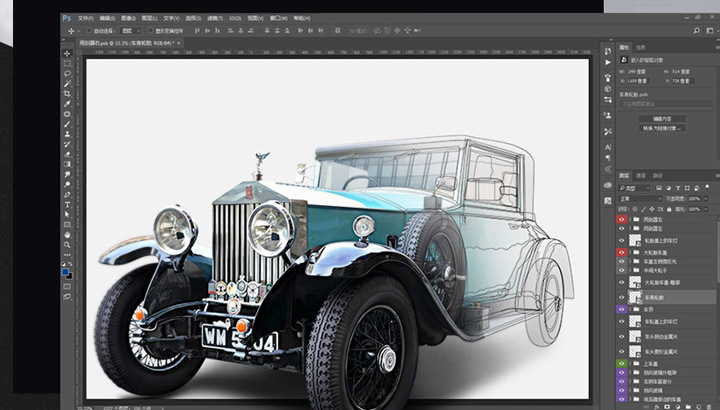The image size is (720, 410).
Task: Enable the Auto-Select checkbox
Action: [x=90, y=31]
